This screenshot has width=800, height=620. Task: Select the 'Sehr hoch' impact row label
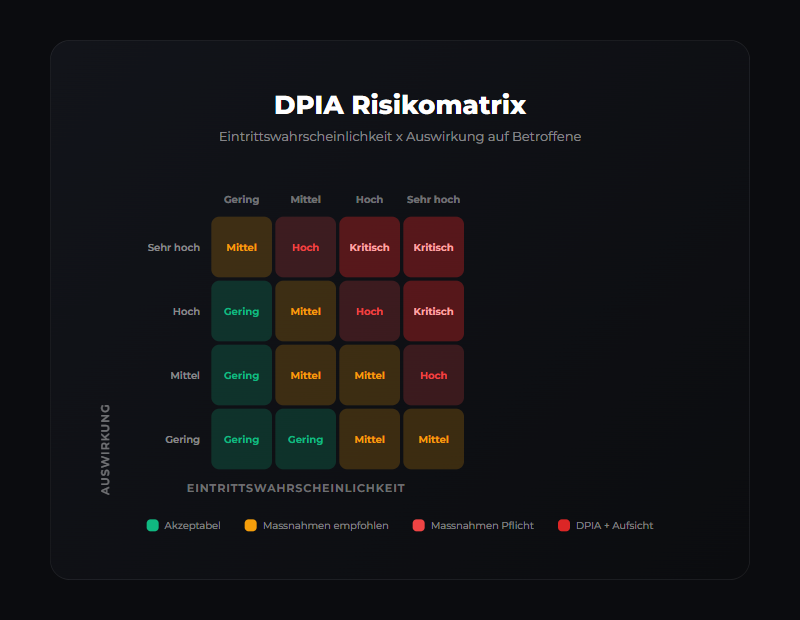click(x=174, y=247)
